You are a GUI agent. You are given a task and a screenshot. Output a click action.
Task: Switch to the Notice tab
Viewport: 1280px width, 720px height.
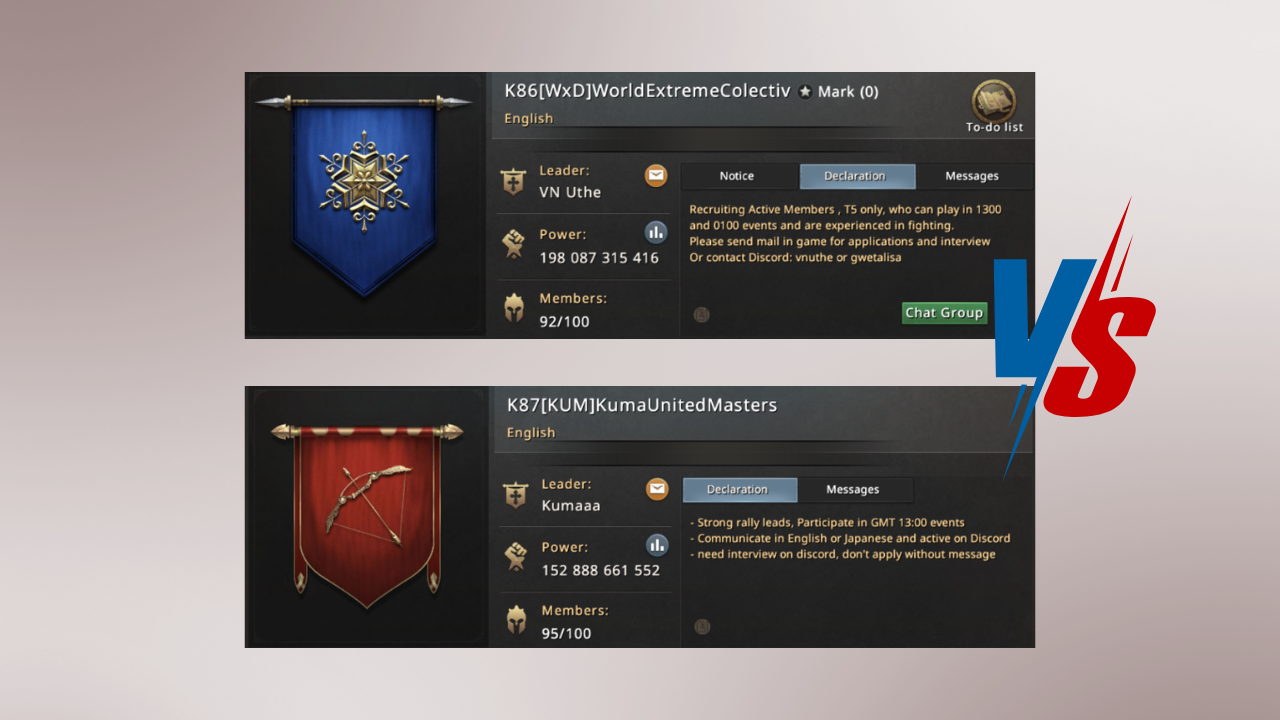pos(737,176)
